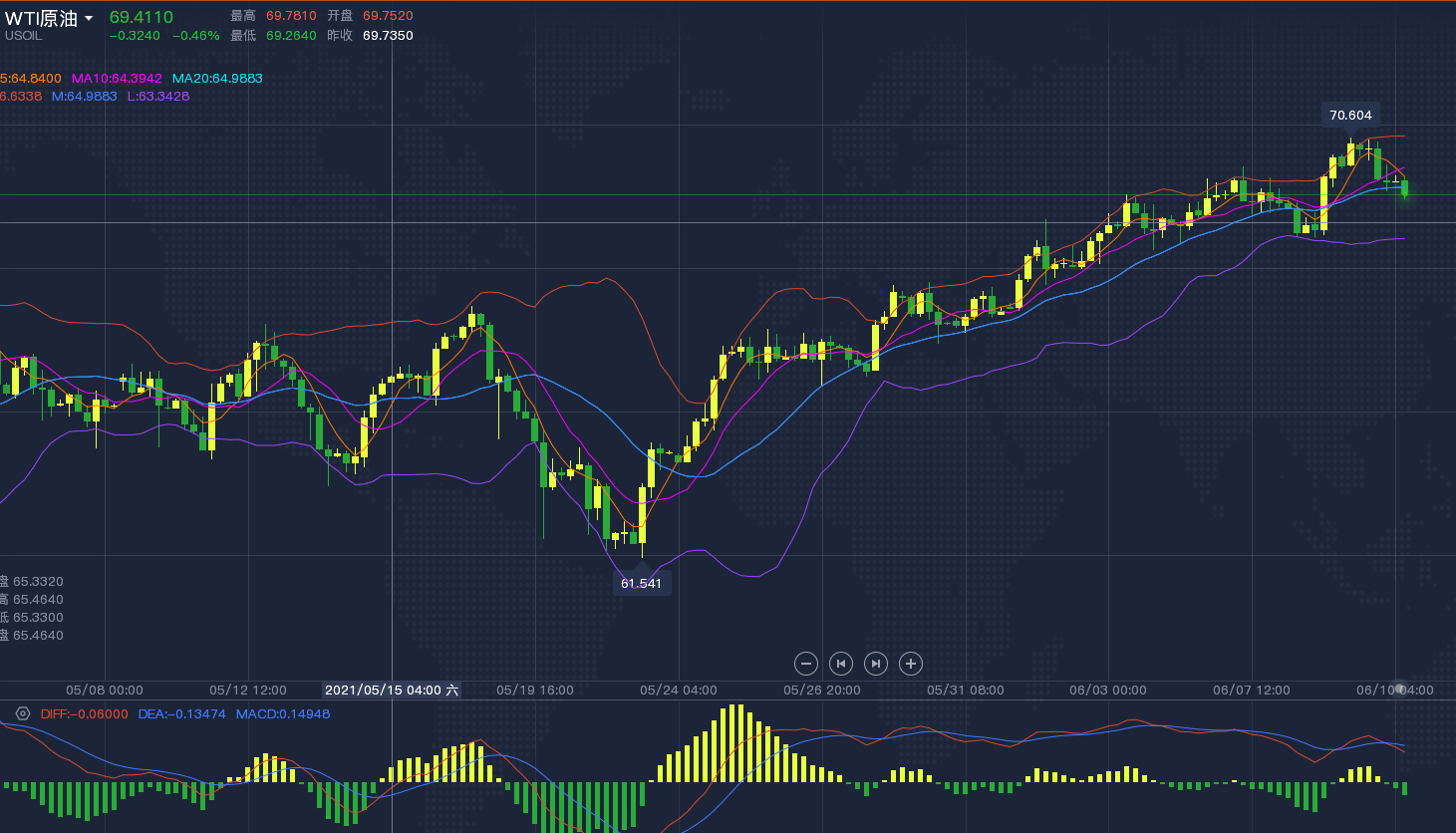Click the crosshair date label 2021/05/15 04:00
Screen dimensions: 1456x833
392,690
